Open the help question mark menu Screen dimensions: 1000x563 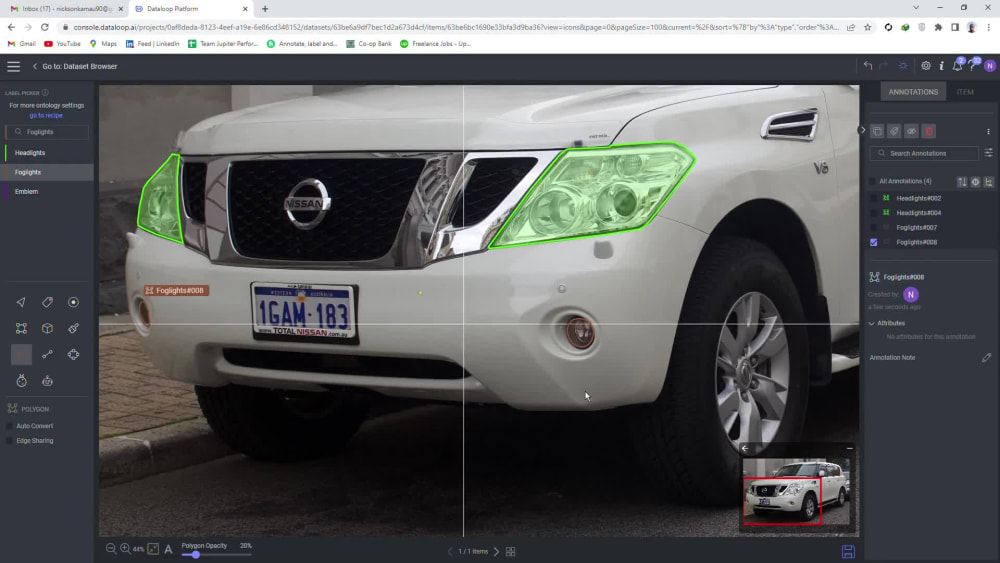coord(973,65)
